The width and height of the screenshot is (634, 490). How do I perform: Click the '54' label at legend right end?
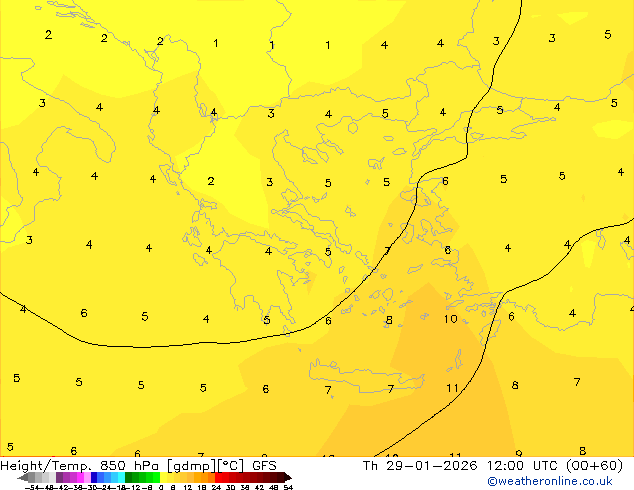tap(288, 488)
